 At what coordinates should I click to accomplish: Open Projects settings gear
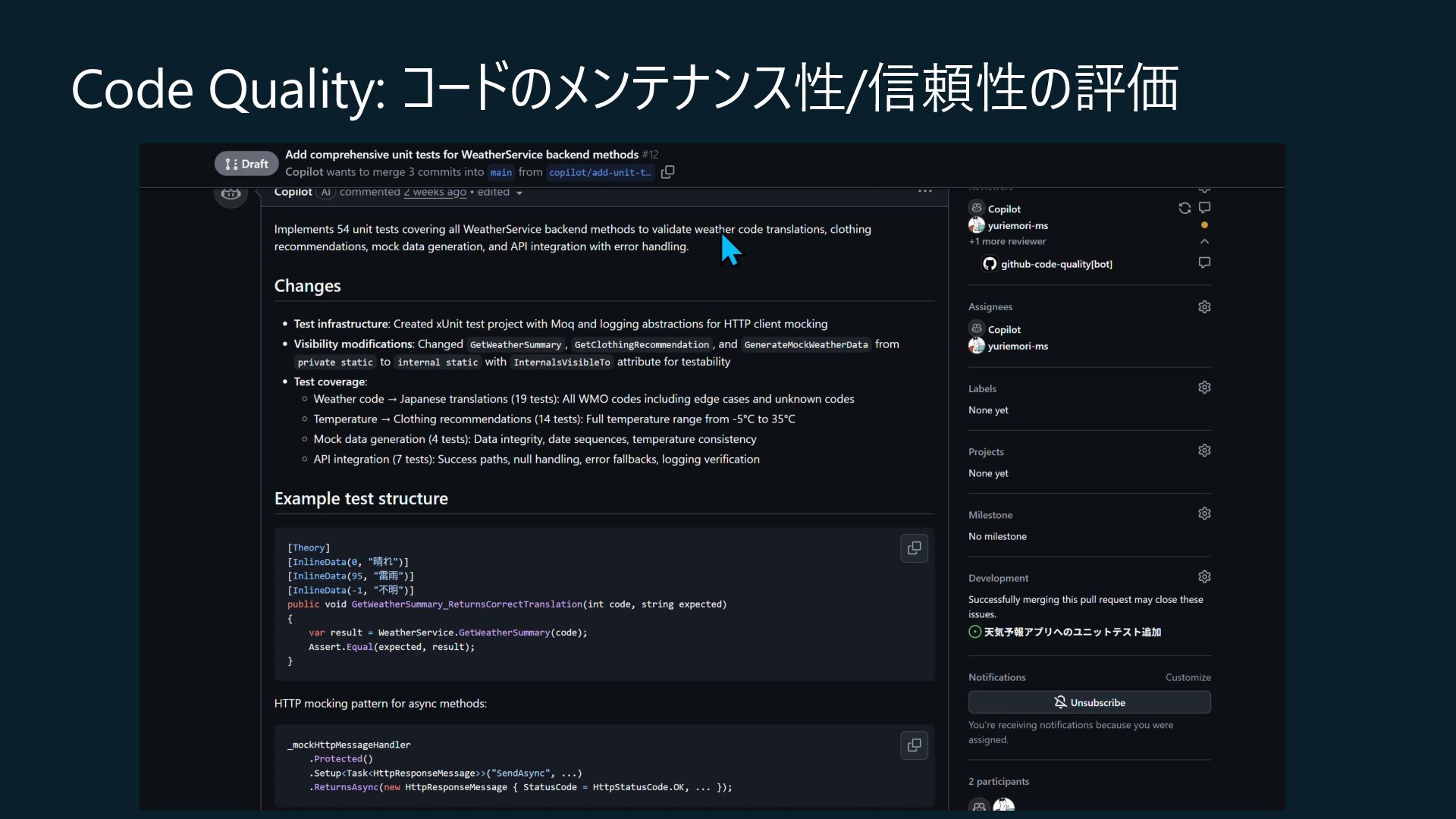1204,450
